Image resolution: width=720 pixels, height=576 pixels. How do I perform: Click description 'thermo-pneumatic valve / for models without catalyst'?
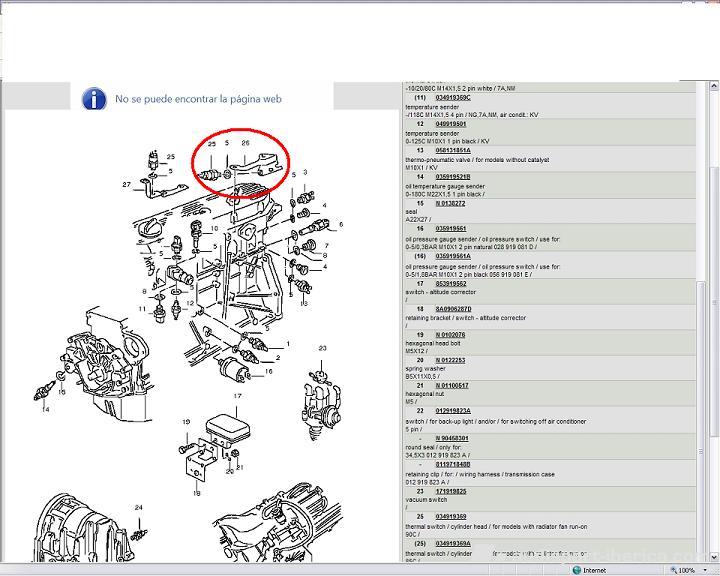477,160
